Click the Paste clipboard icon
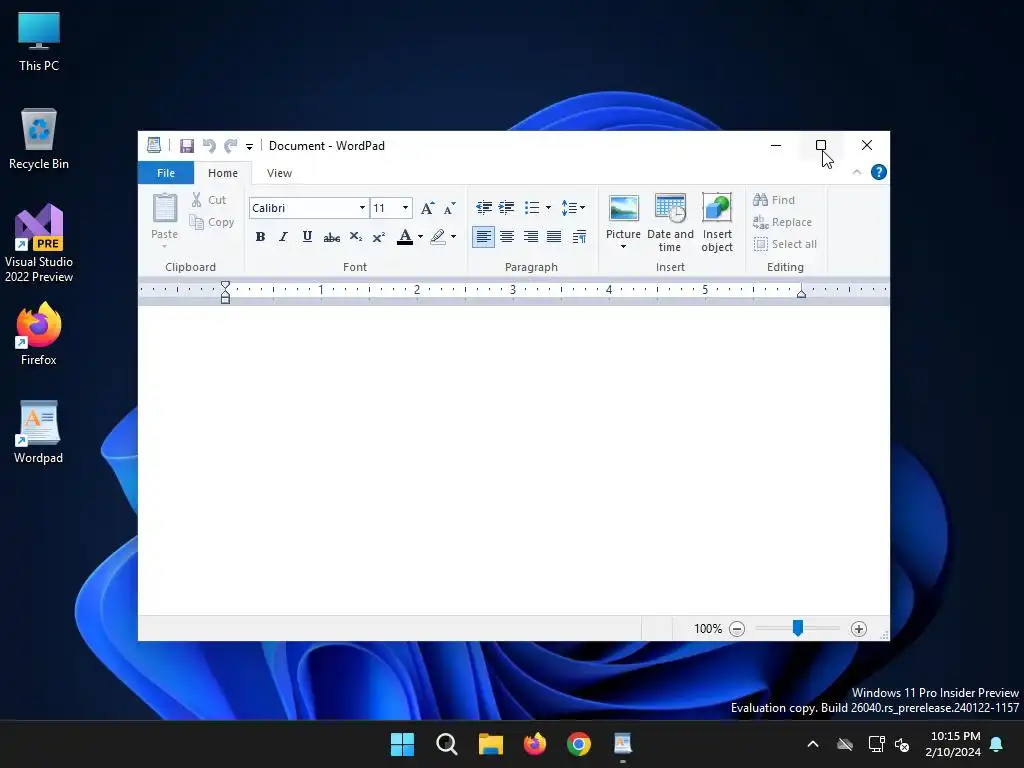 [x=165, y=208]
